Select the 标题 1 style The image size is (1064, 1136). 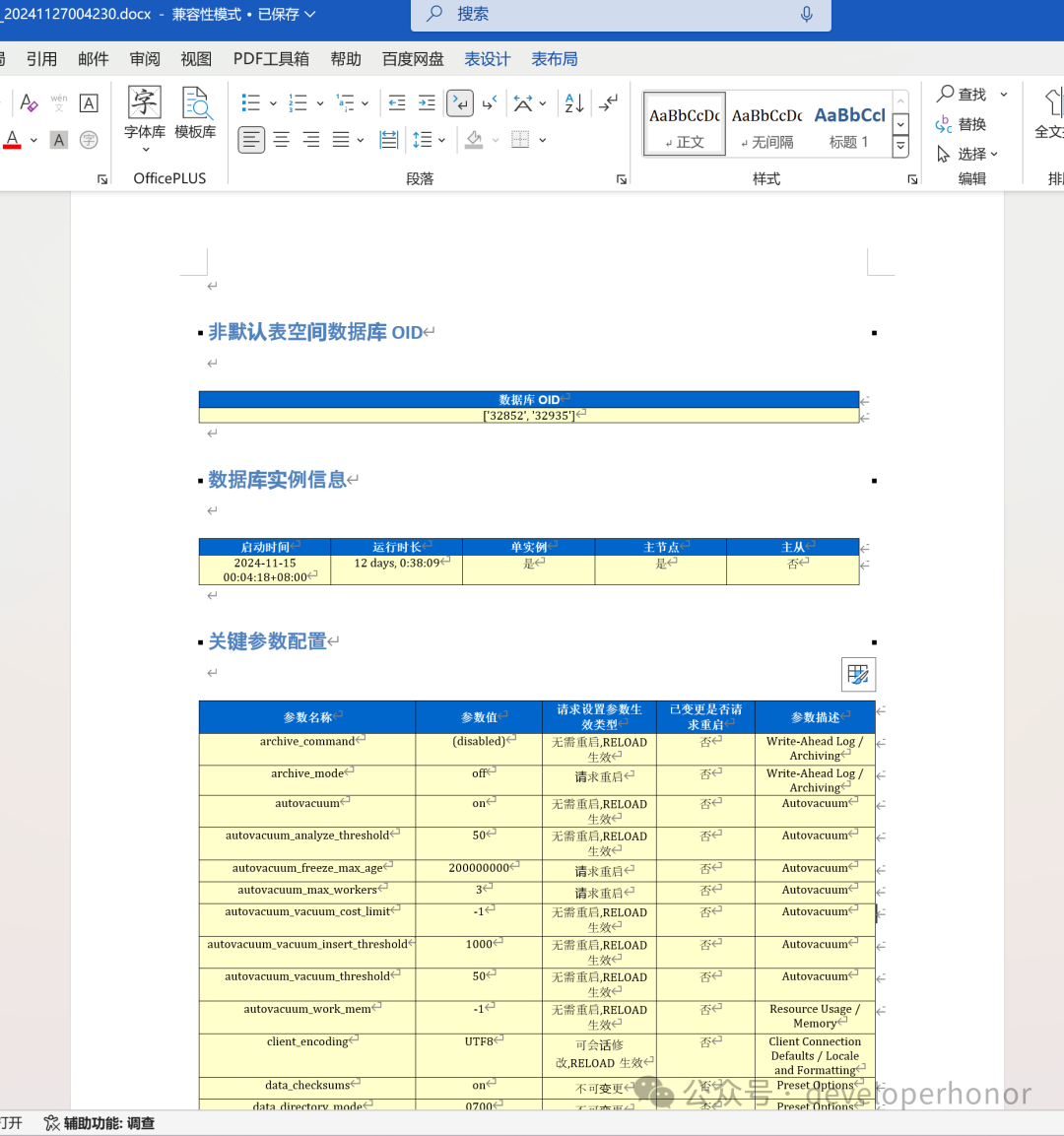point(849,124)
